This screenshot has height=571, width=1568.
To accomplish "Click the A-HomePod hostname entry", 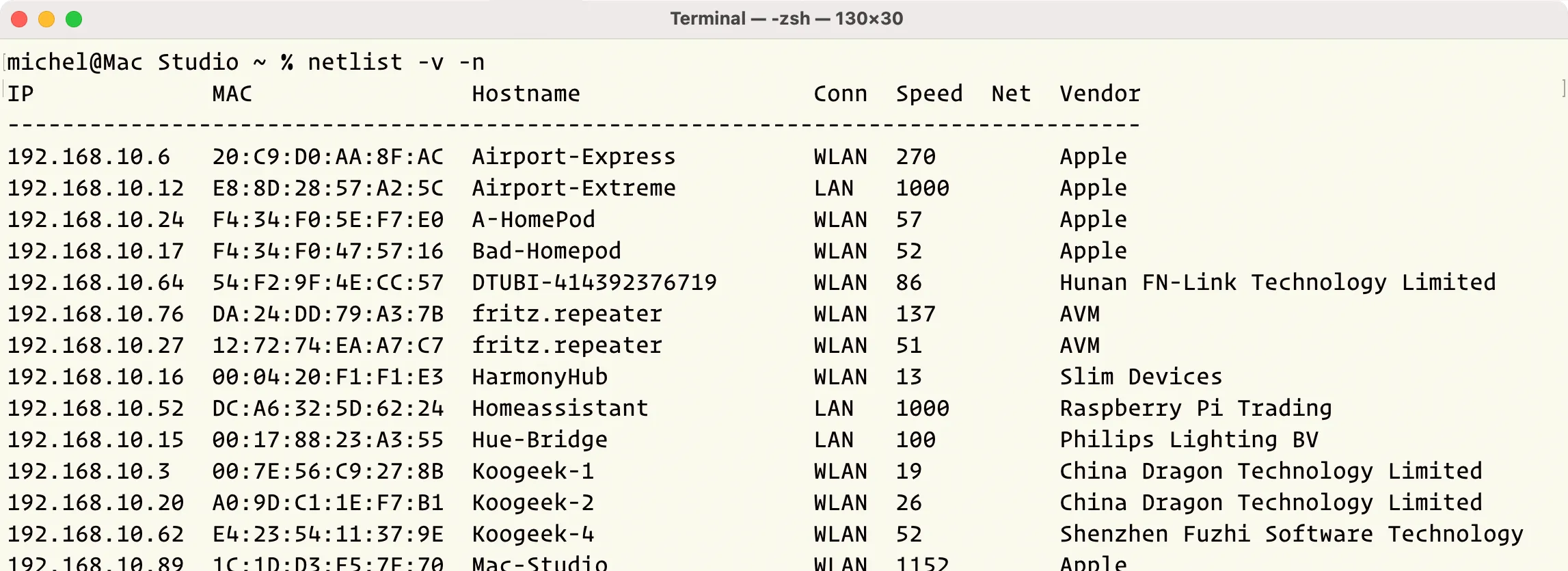I will (x=533, y=220).
